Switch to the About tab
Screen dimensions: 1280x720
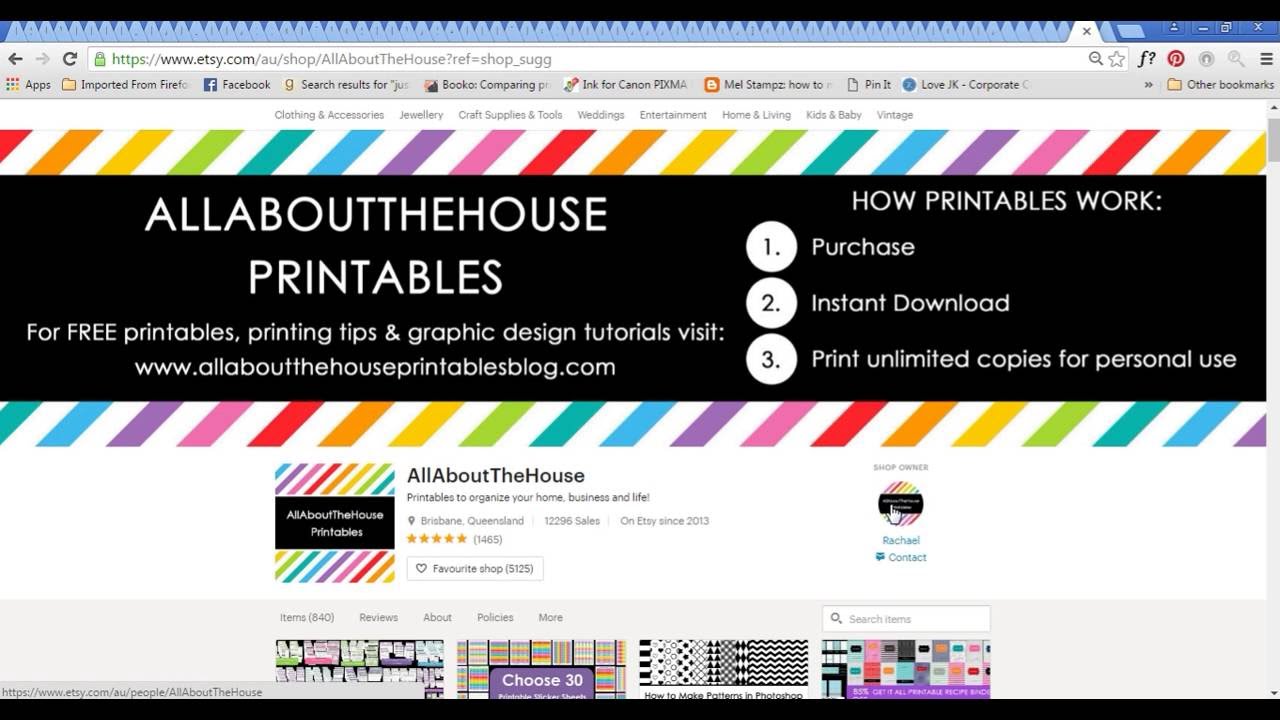click(437, 618)
